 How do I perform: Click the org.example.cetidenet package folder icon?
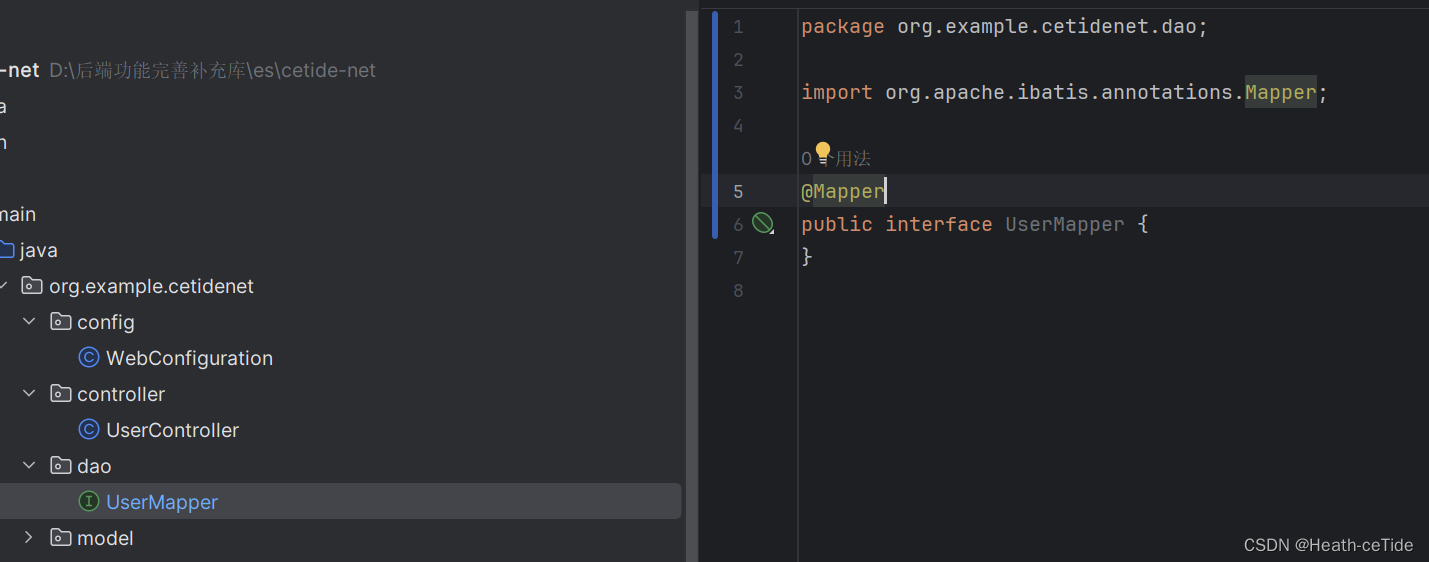(x=33, y=286)
